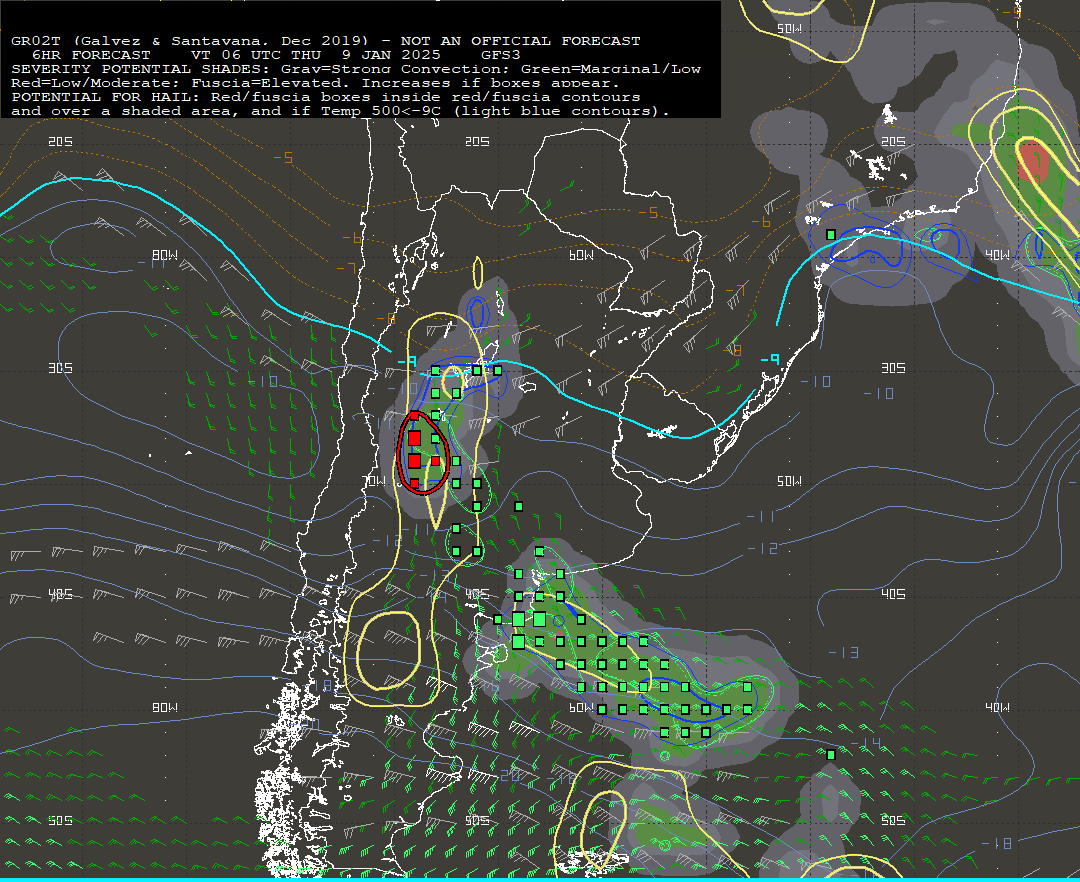Click the '-14' temperature contour label

[865, 742]
